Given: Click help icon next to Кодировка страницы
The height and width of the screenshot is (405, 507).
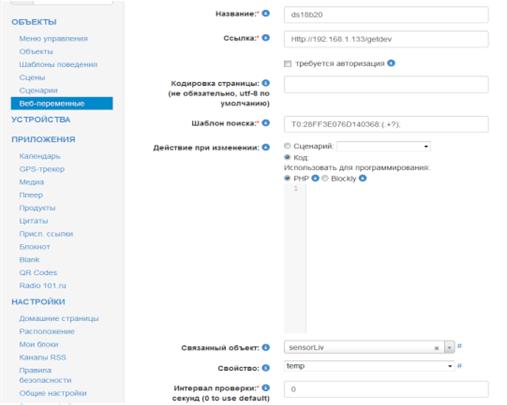Looking at the screenshot, I should 266,83.
